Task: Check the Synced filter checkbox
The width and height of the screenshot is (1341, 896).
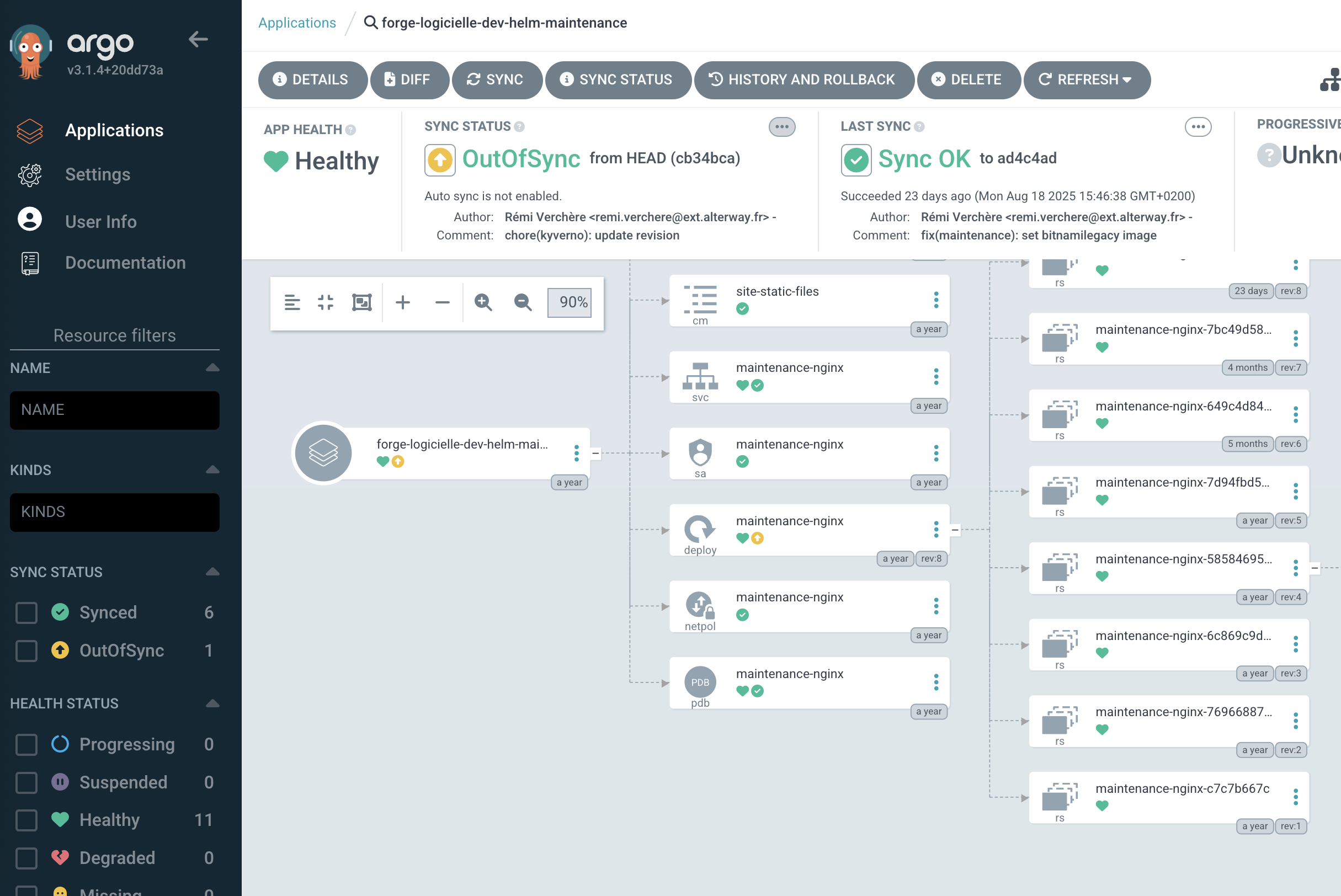Action: [26, 612]
